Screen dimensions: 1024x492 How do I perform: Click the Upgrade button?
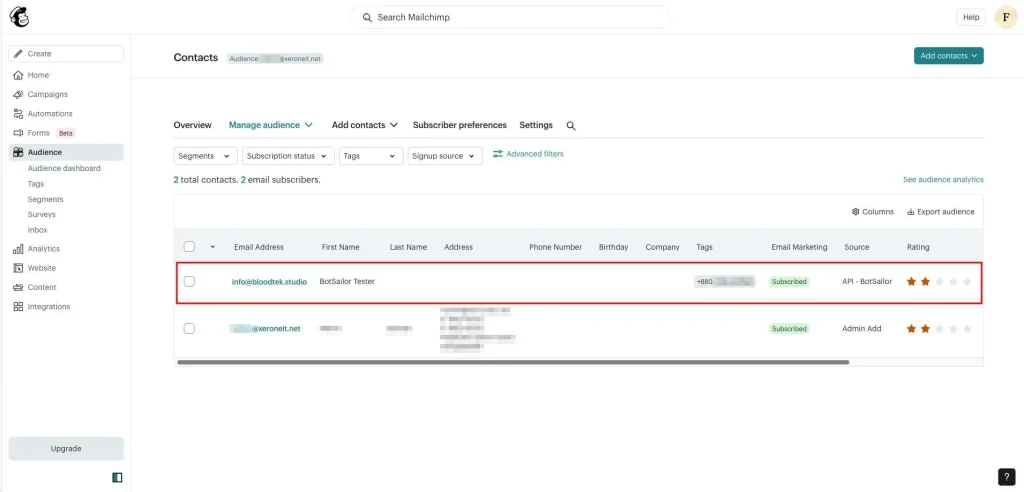tap(66, 449)
